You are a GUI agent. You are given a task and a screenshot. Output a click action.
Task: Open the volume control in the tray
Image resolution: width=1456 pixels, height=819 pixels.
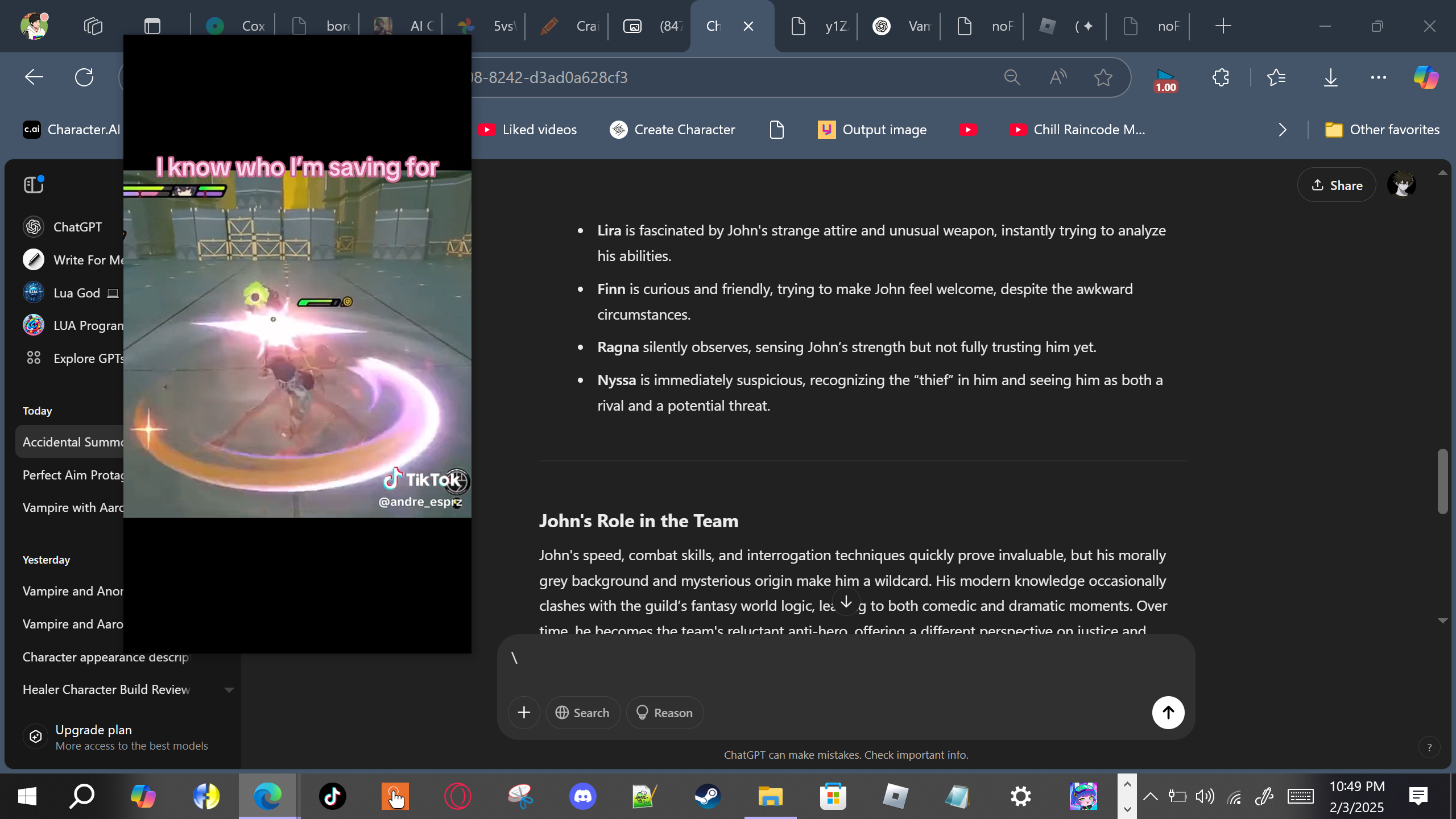tap(1205, 796)
